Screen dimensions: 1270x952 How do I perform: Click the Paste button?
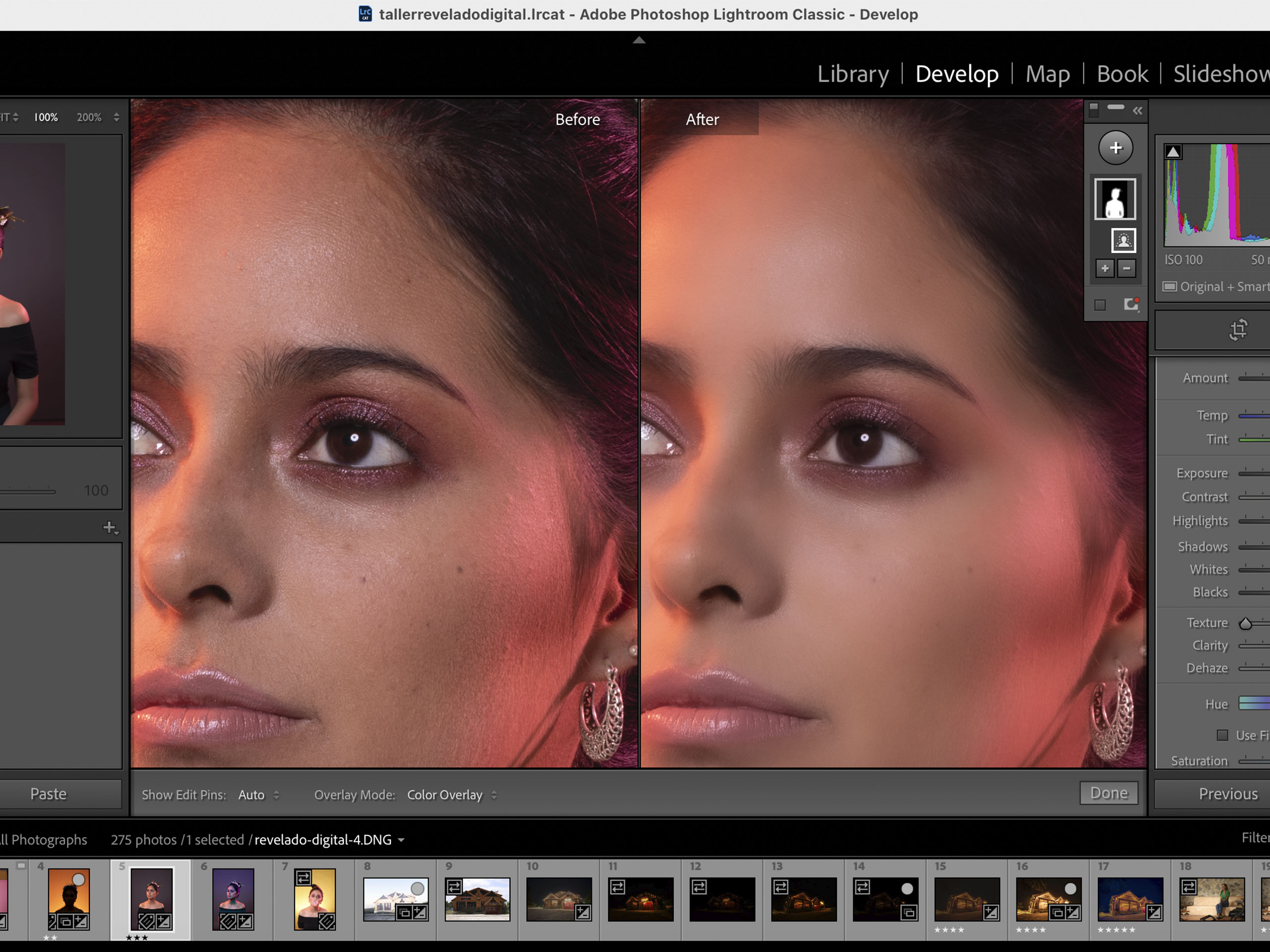coord(48,794)
